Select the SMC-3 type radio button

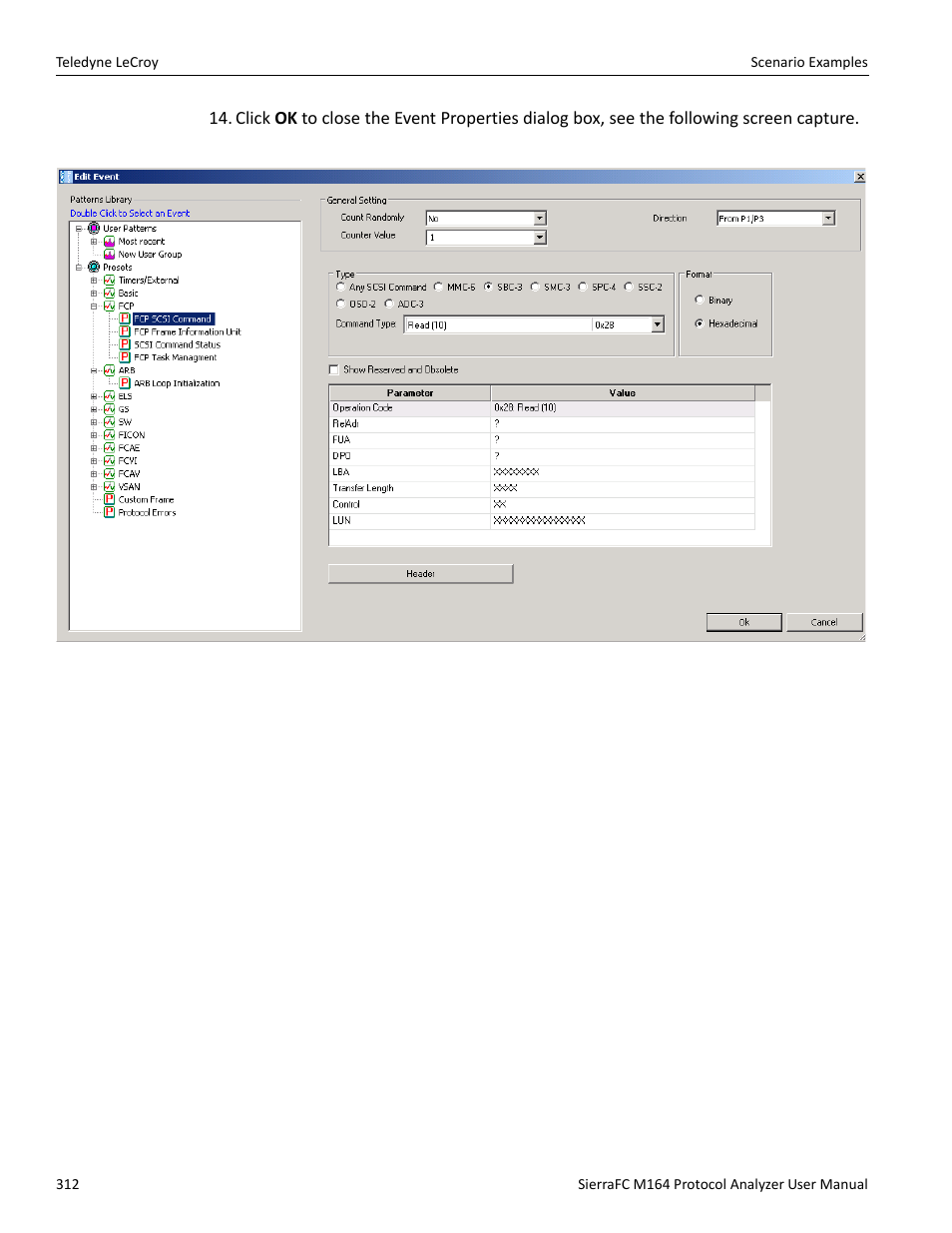(535, 287)
